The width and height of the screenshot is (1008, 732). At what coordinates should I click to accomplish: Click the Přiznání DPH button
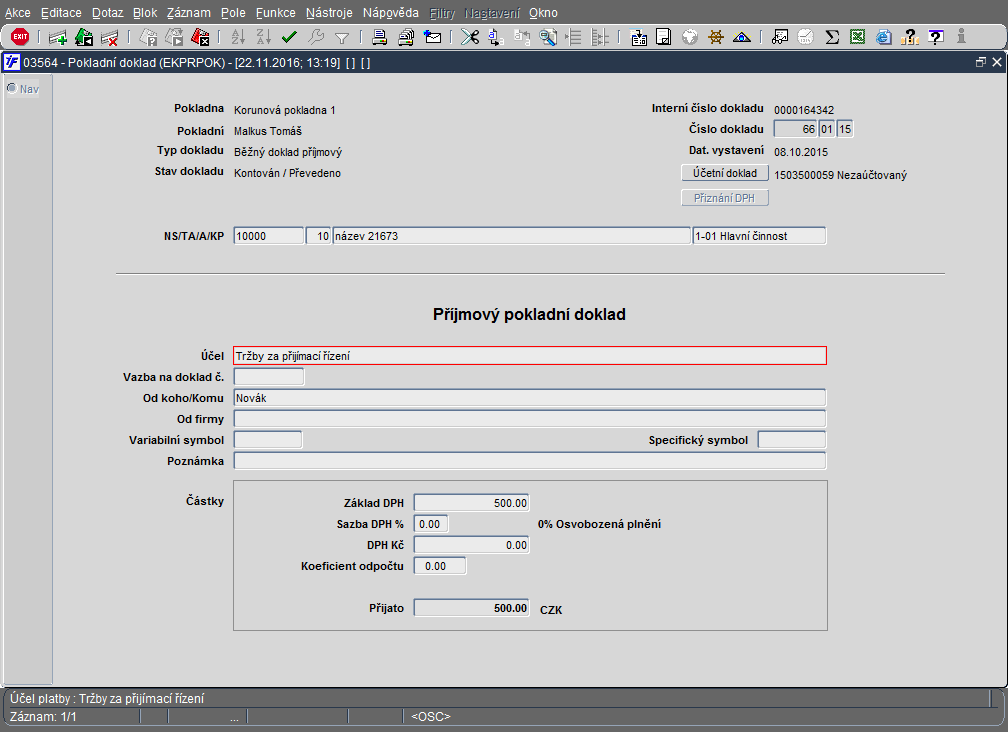[724, 198]
